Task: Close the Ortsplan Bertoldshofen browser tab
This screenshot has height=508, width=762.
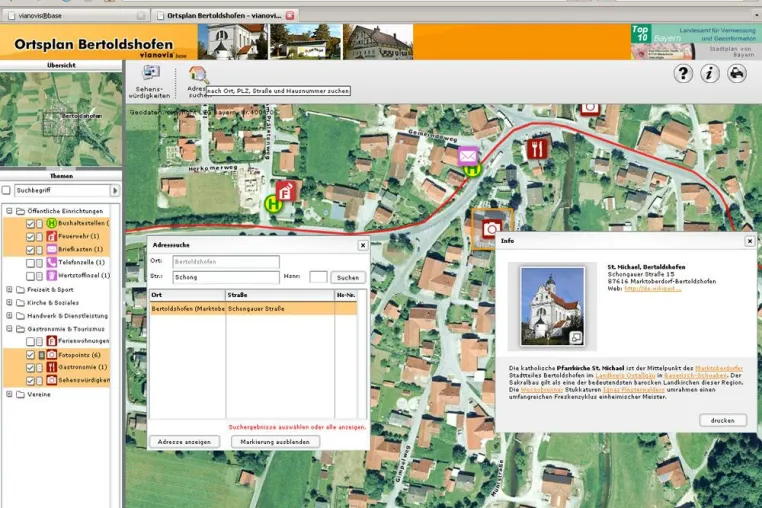Action: pos(290,16)
